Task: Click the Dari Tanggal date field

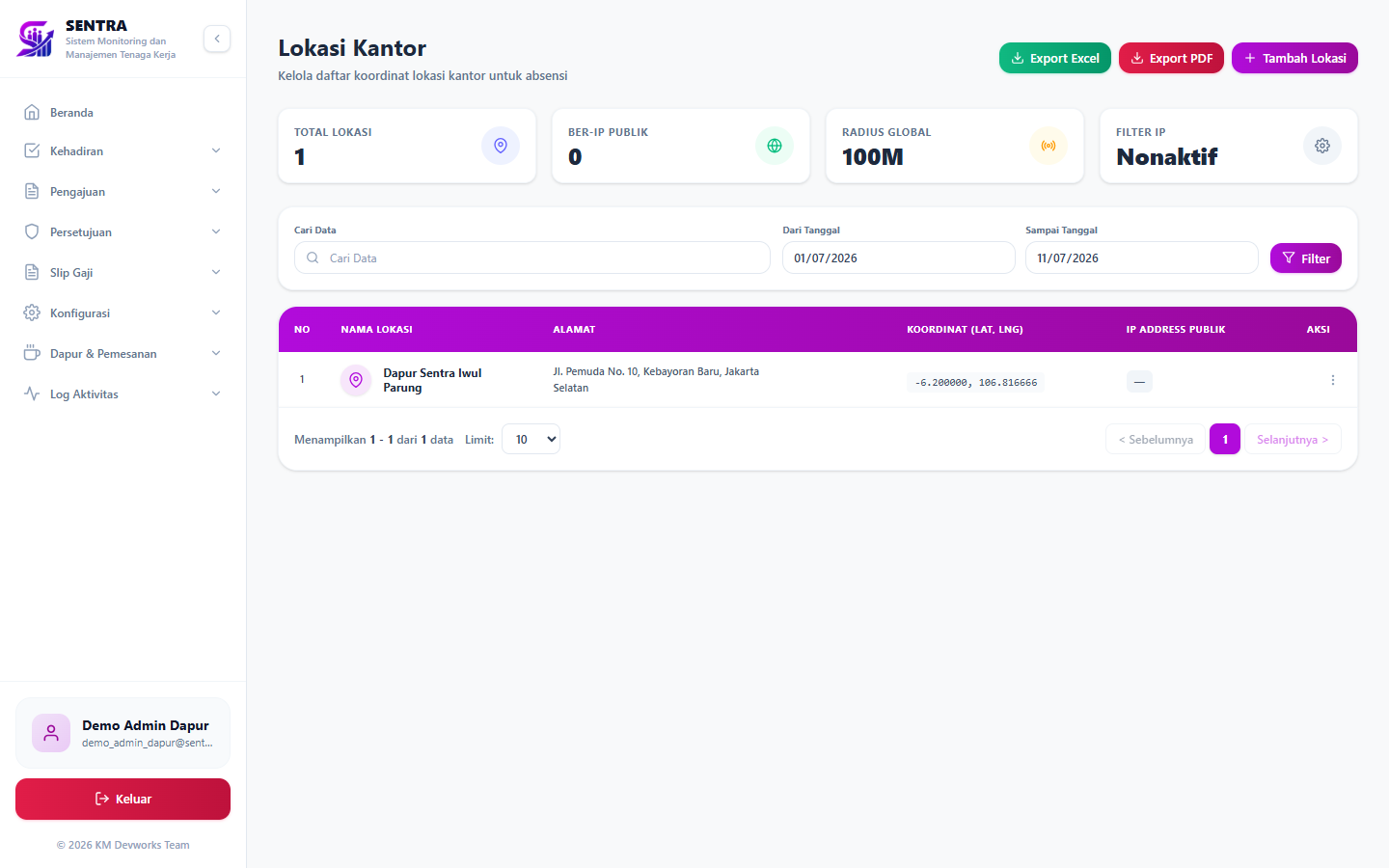Action: pyautogui.click(x=899, y=258)
